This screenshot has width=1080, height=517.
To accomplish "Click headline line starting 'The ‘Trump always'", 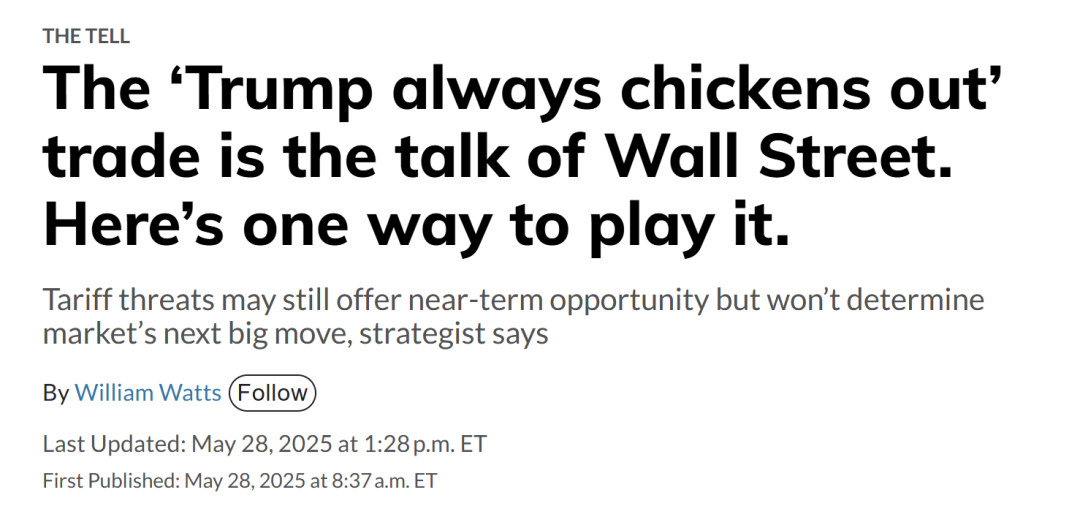I will tap(522, 92).
